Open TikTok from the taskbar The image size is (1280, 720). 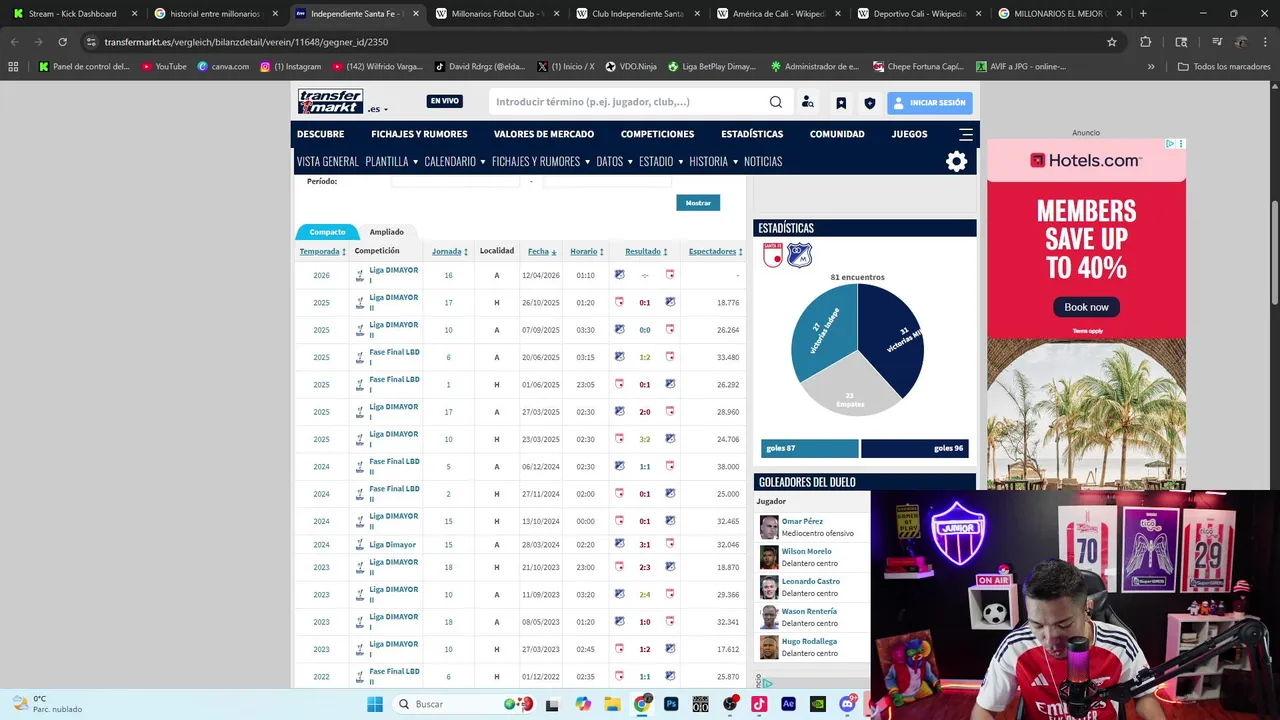(x=759, y=704)
